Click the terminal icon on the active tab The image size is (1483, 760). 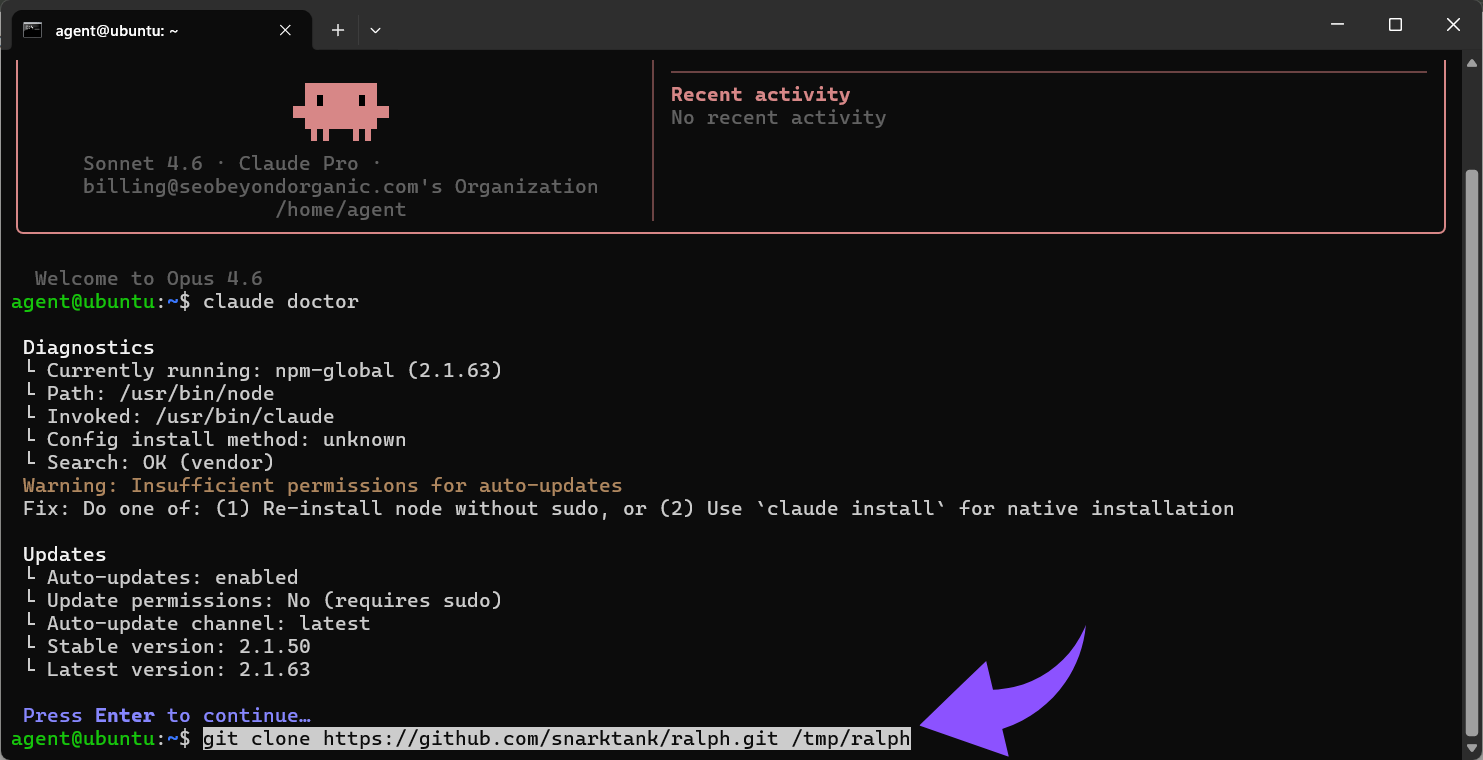(33, 30)
